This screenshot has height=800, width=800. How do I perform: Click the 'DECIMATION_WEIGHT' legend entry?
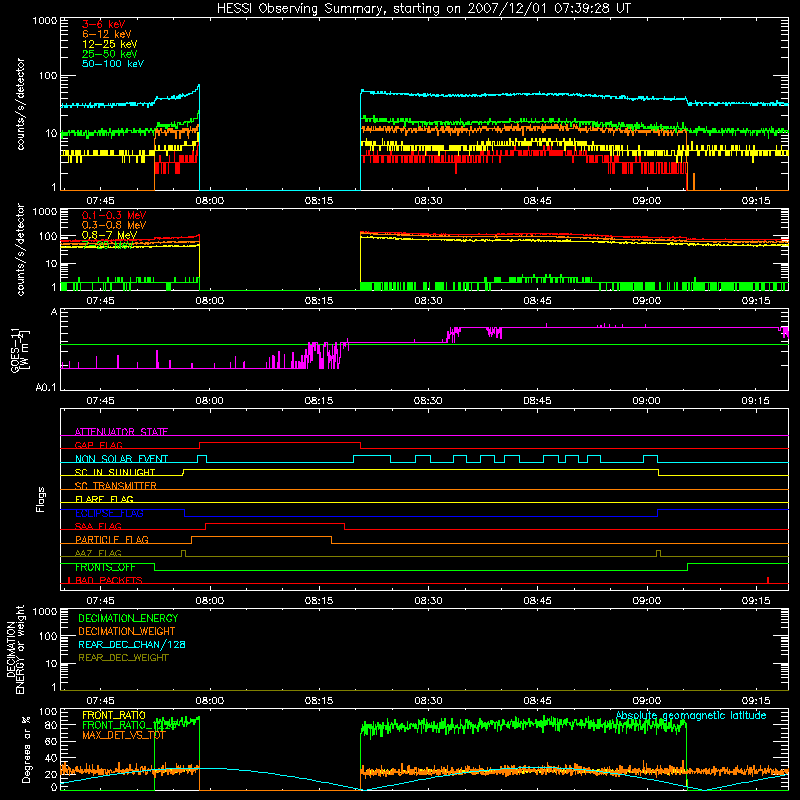[127, 632]
